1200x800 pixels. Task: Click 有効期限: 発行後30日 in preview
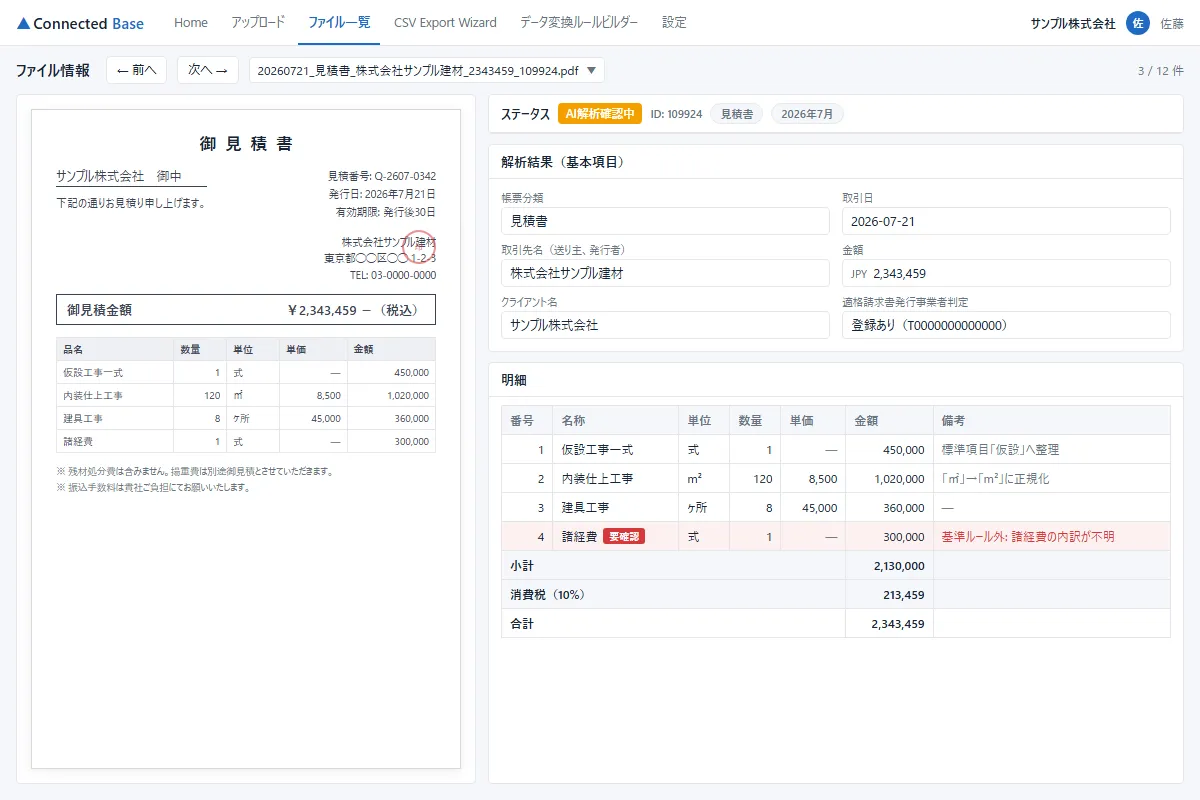click(x=385, y=212)
